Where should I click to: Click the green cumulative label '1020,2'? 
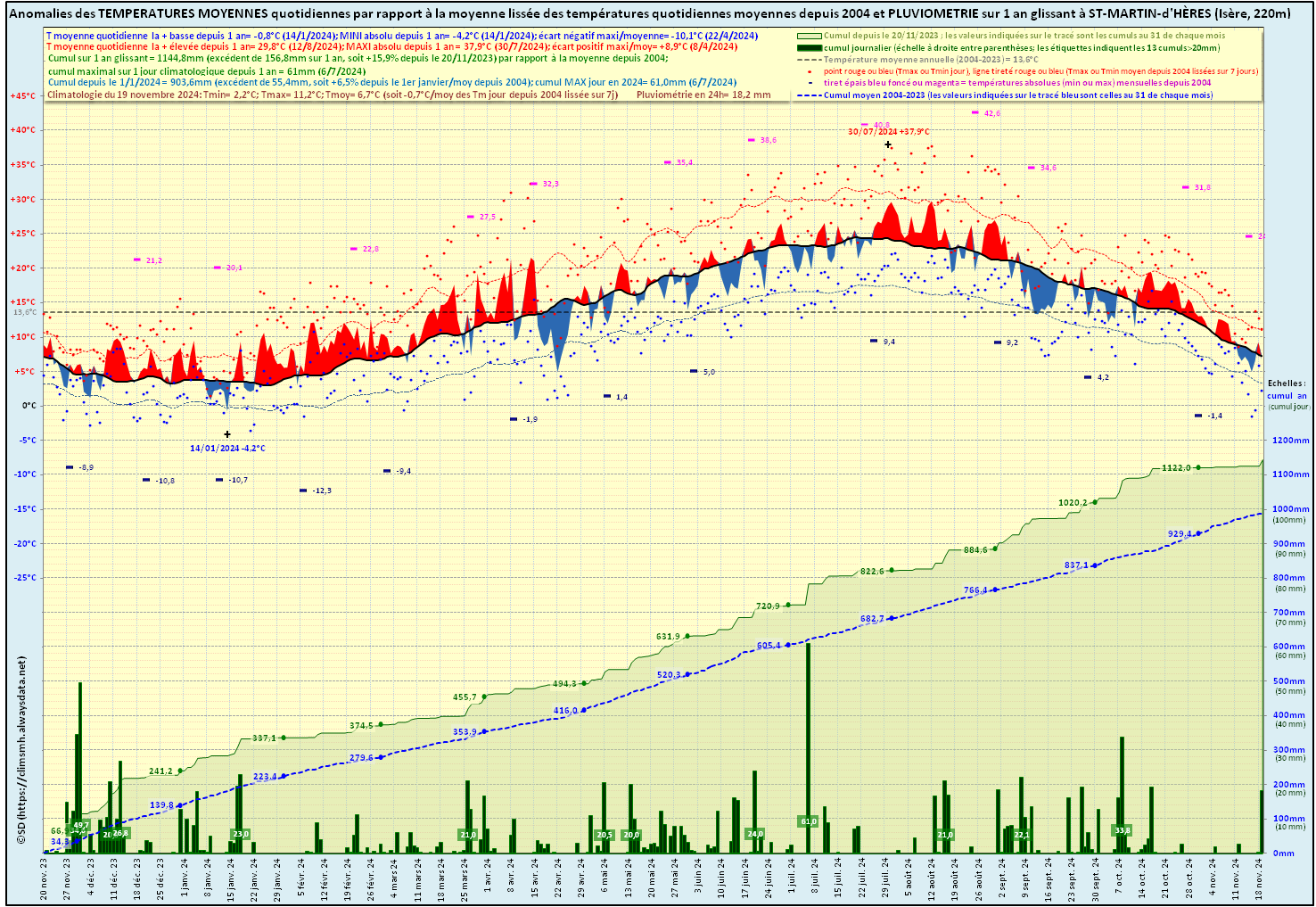click(1073, 502)
